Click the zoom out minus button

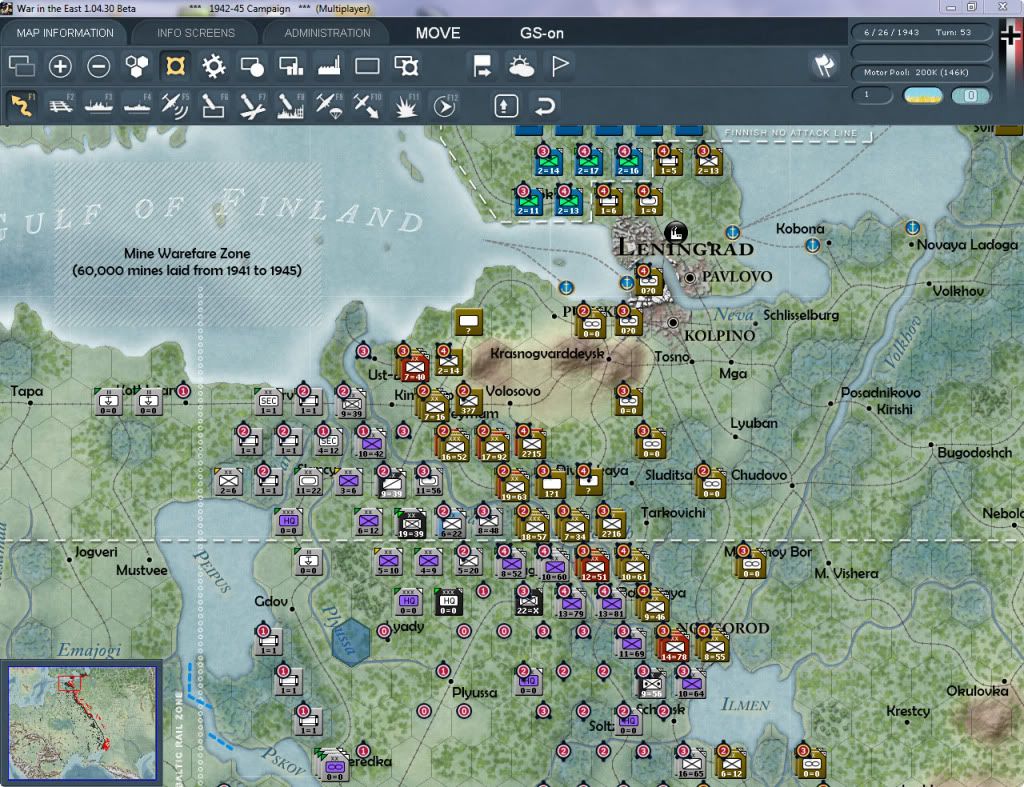99,66
